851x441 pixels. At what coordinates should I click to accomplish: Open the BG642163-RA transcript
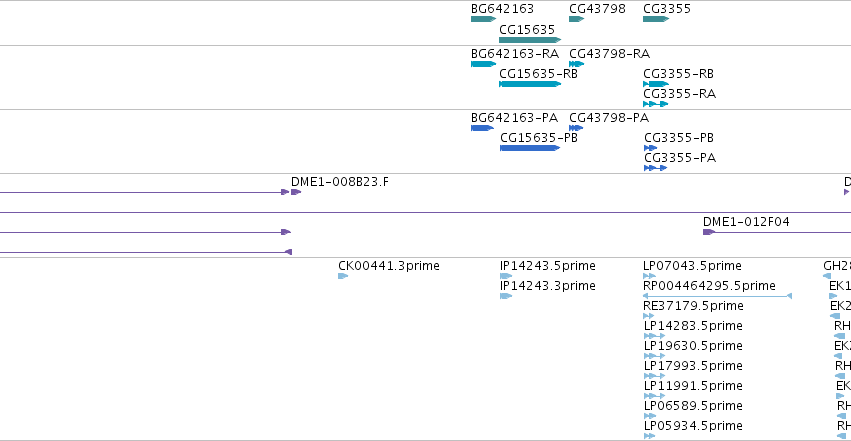[x=484, y=64]
